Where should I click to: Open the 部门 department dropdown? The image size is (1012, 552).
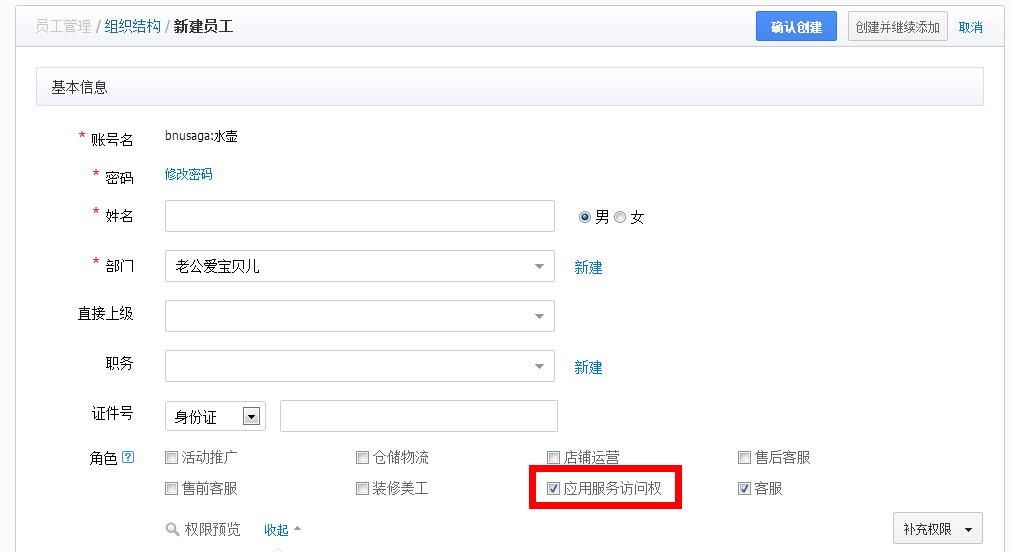(359, 266)
